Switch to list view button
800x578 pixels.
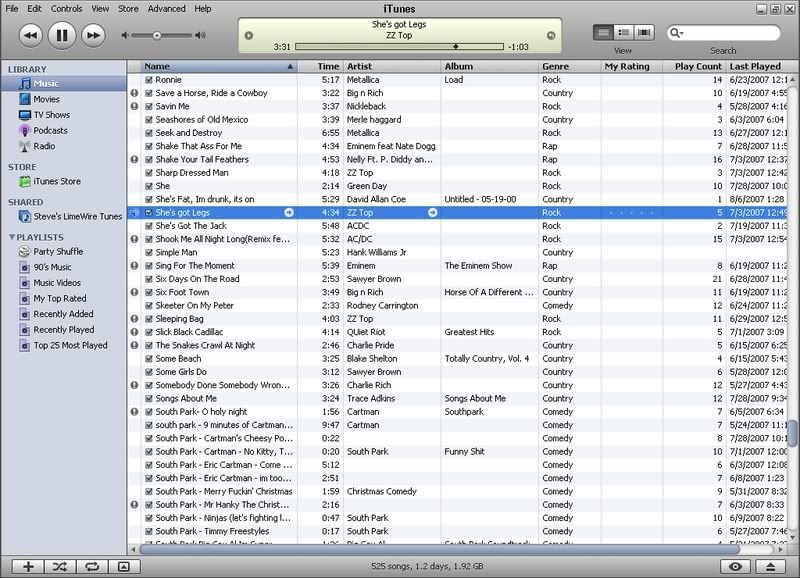[x=603, y=33]
